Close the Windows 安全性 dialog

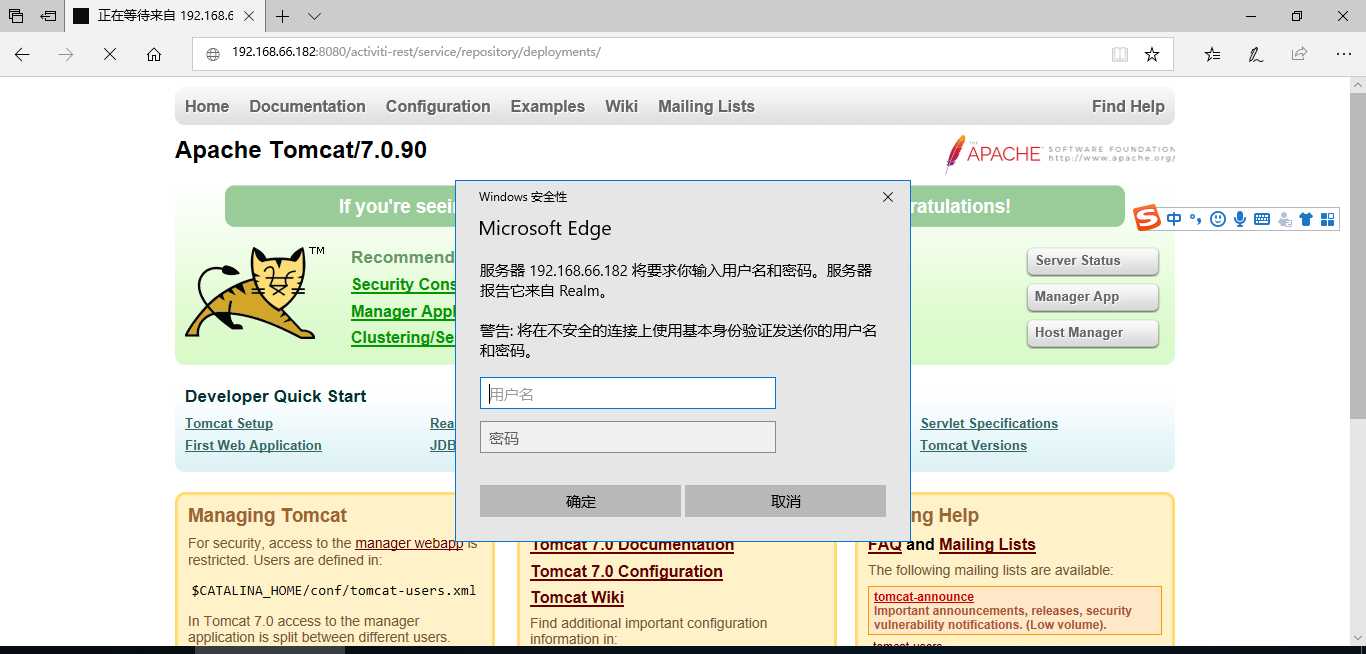coord(887,197)
